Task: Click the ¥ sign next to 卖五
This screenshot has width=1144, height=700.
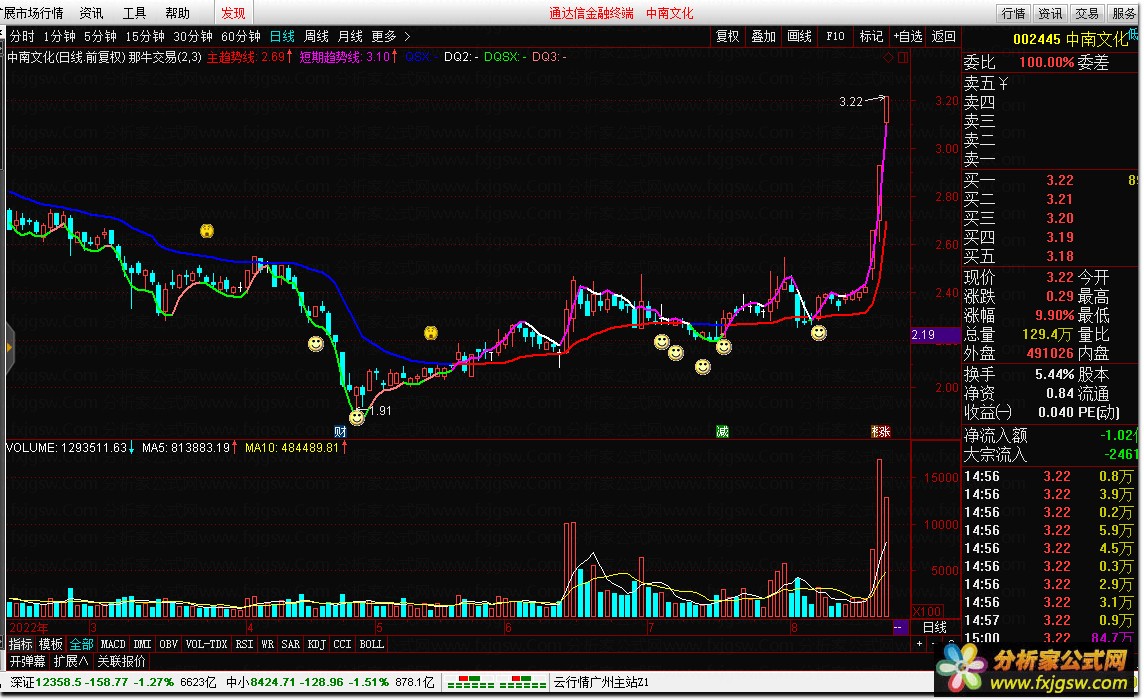Action: 1004,84
